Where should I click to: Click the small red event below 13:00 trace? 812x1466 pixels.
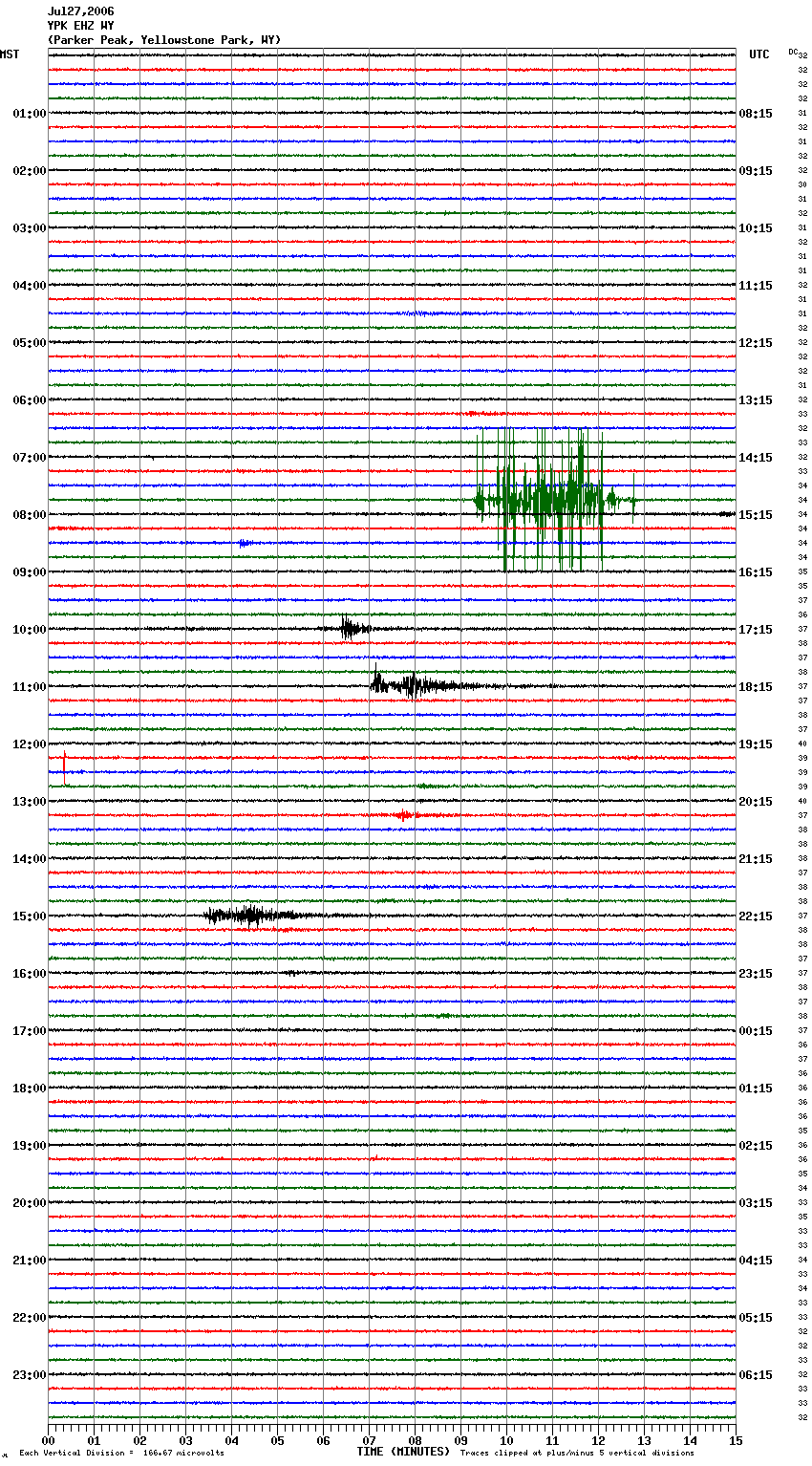click(405, 815)
